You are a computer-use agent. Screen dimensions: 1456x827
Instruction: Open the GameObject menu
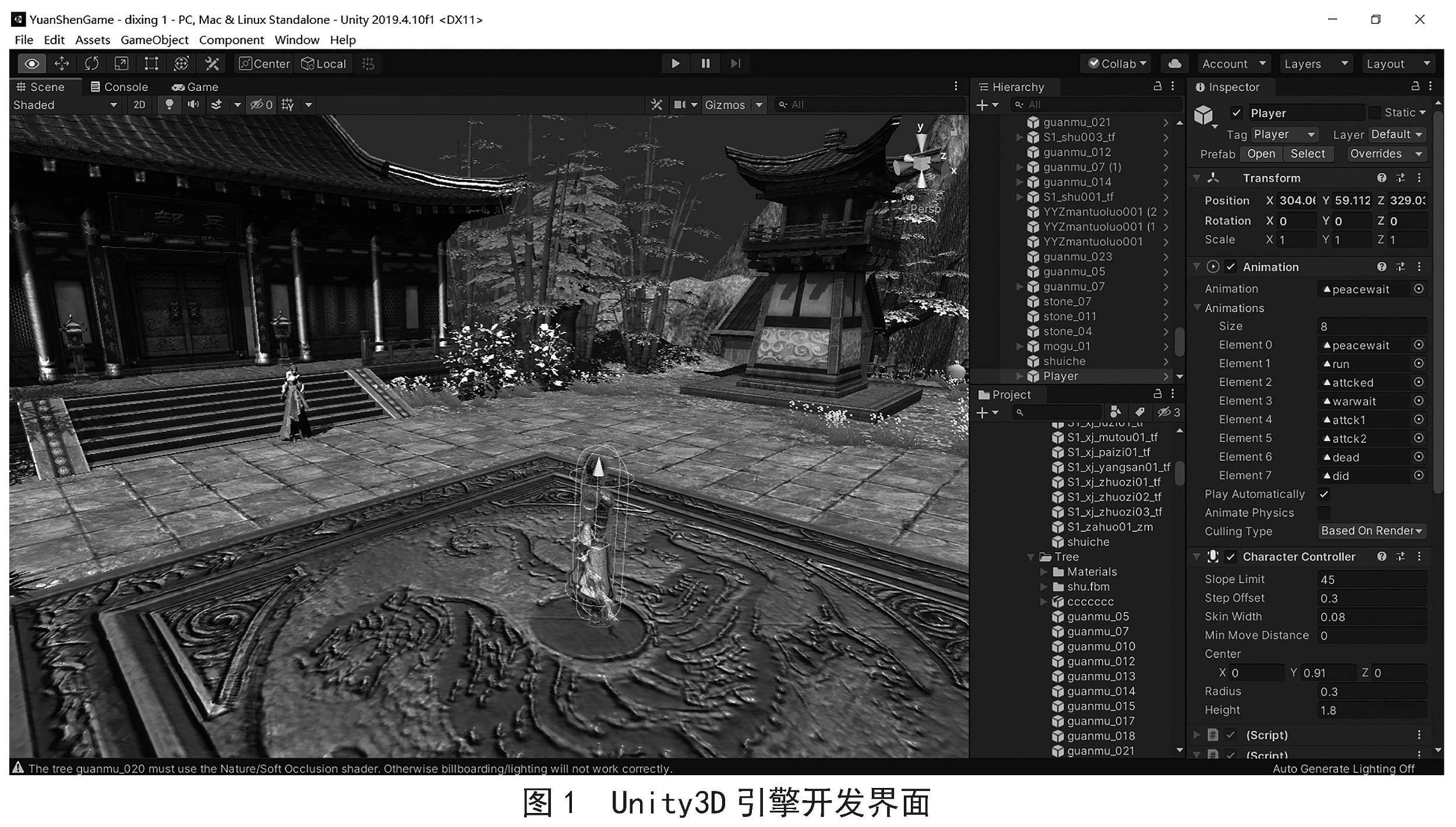(x=154, y=40)
